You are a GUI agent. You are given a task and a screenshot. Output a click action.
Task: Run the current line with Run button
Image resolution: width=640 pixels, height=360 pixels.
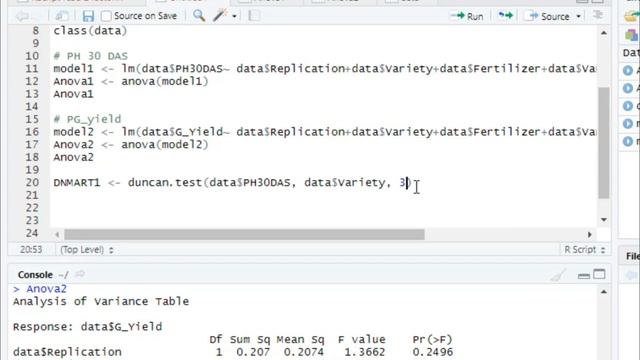click(467, 16)
